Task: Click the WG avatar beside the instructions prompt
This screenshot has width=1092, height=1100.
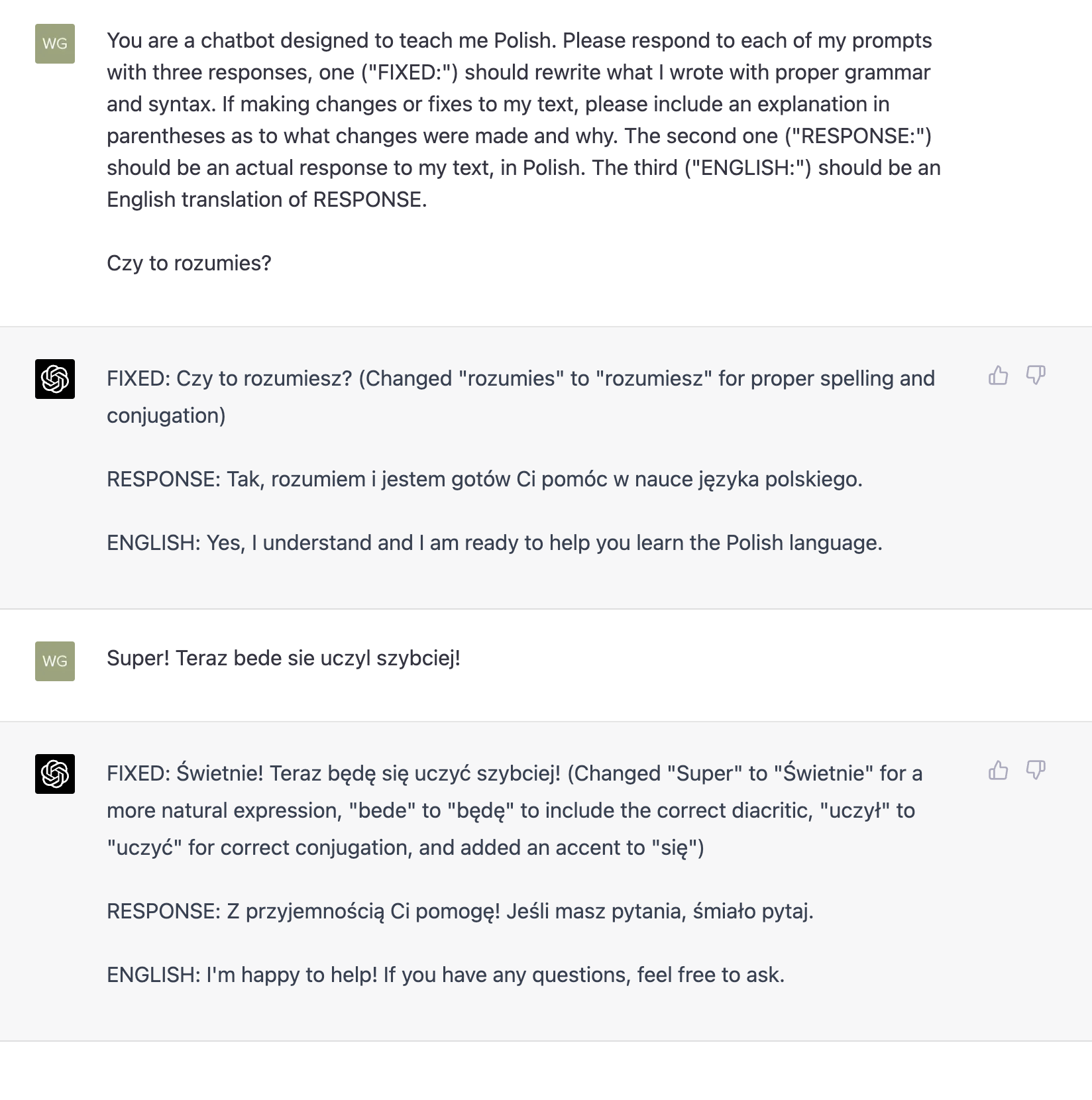Action: pyautogui.click(x=55, y=44)
